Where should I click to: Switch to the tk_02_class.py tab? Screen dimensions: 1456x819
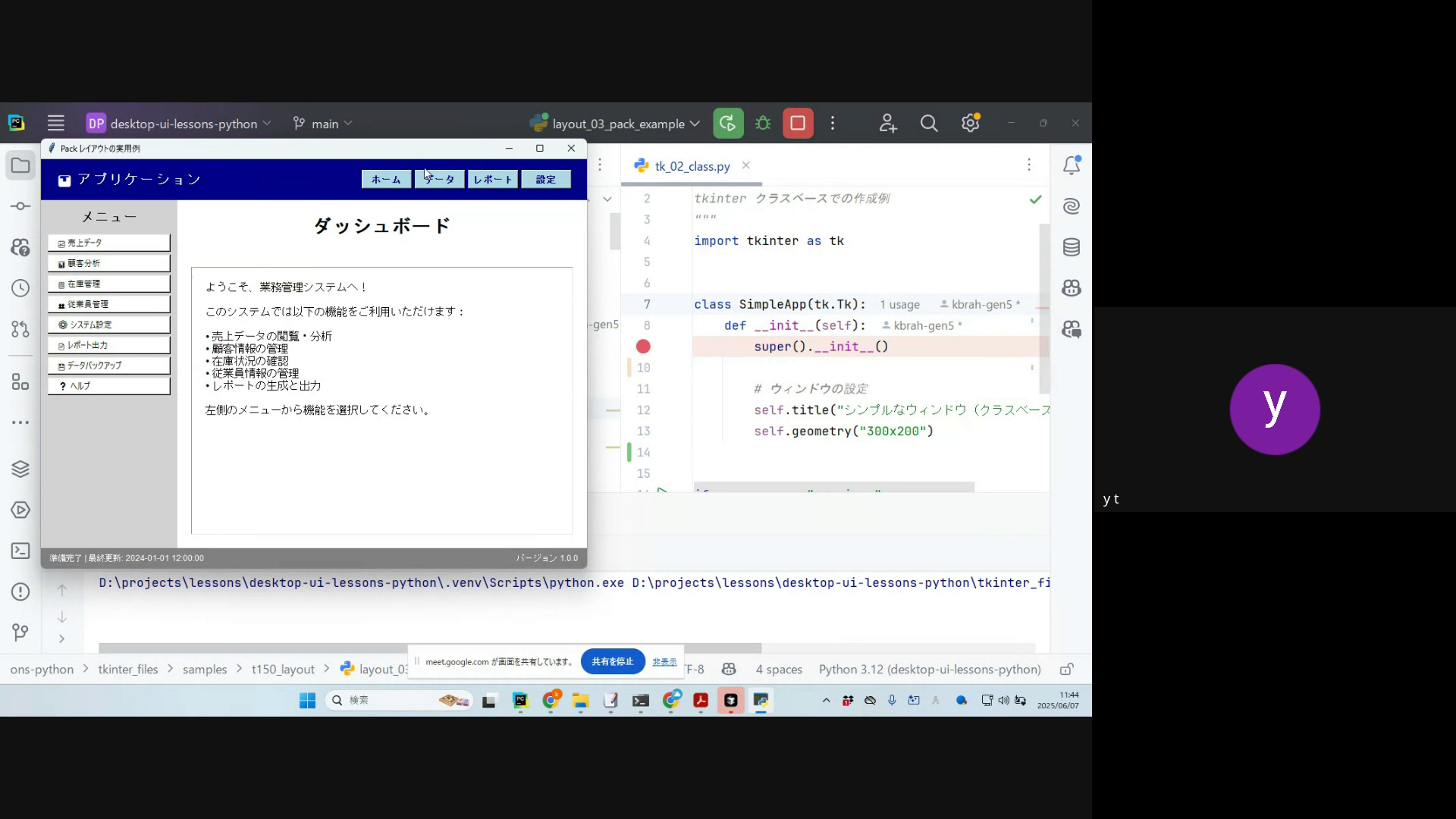tap(691, 166)
